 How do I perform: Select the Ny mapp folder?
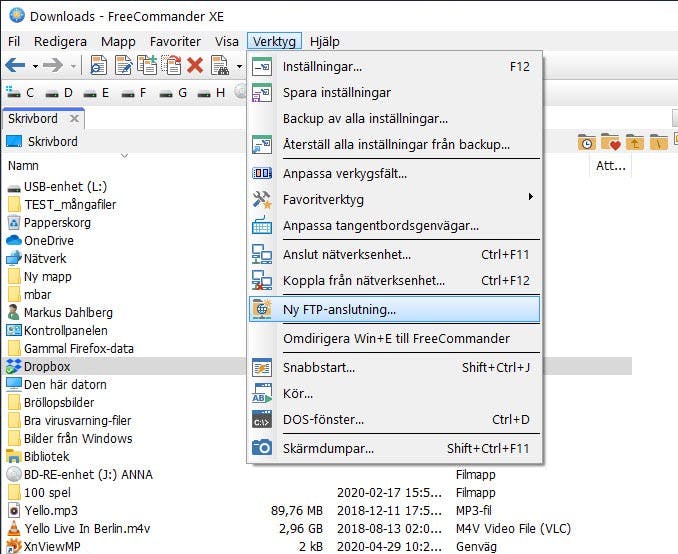[39, 276]
